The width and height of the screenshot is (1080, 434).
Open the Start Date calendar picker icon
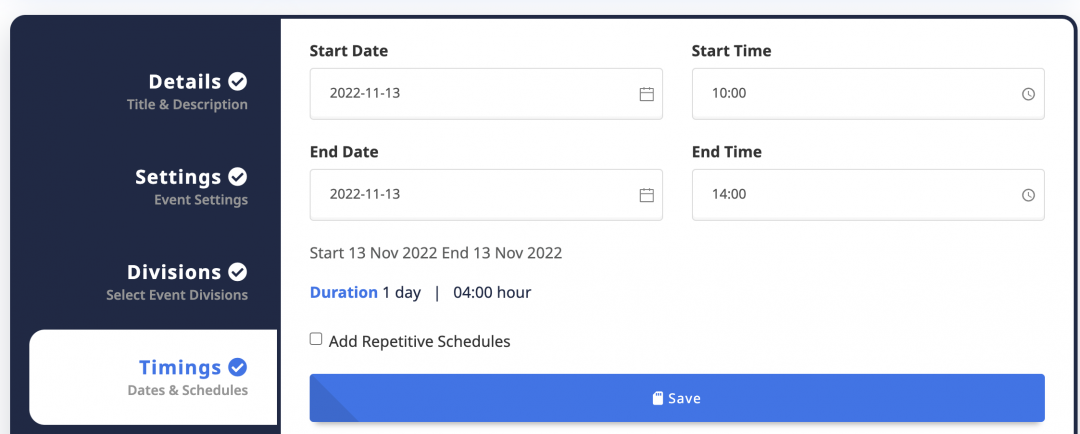pyautogui.click(x=646, y=94)
